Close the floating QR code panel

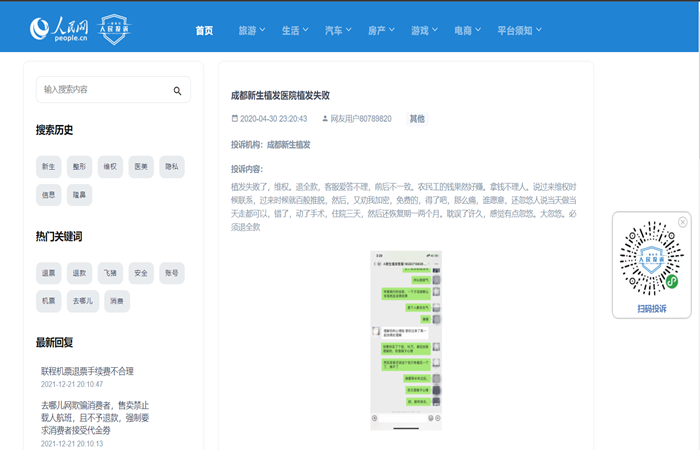click(683, 222)
